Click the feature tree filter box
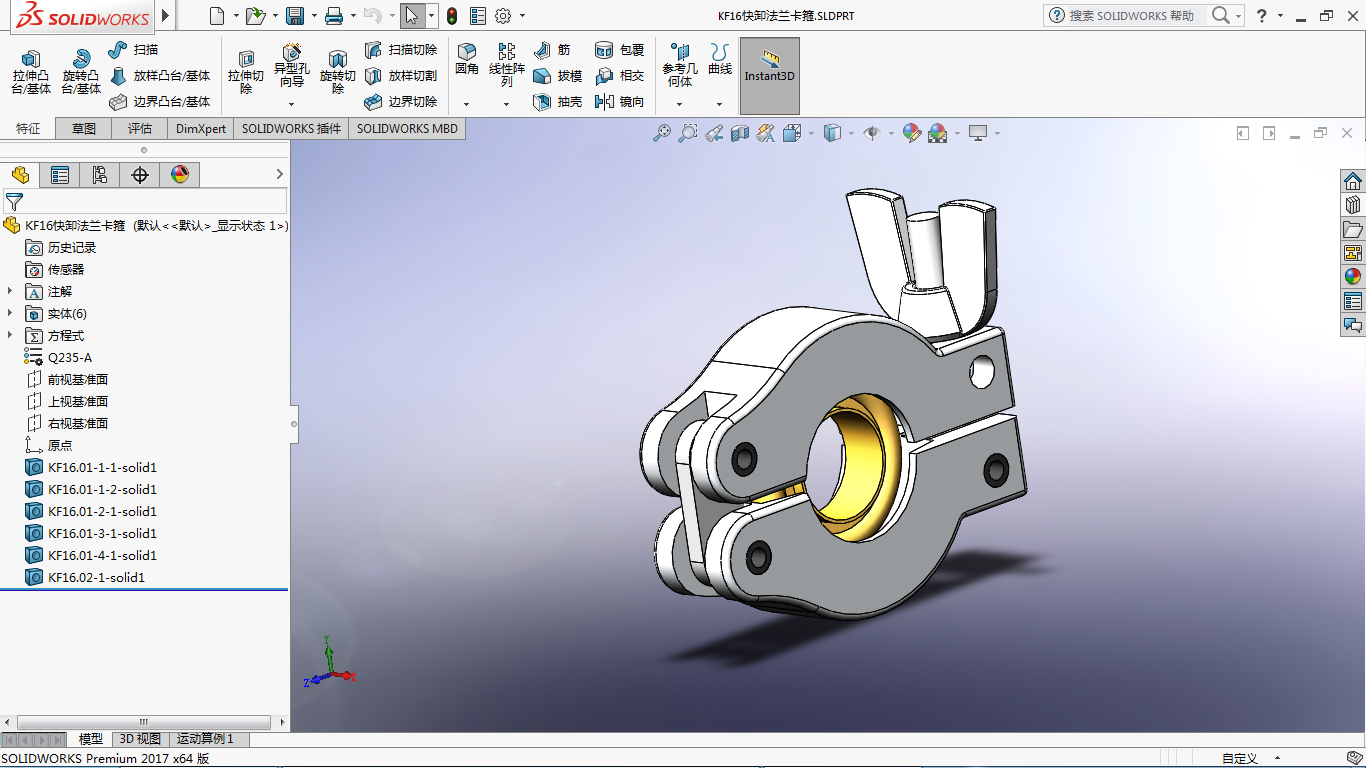 point(145,201)
